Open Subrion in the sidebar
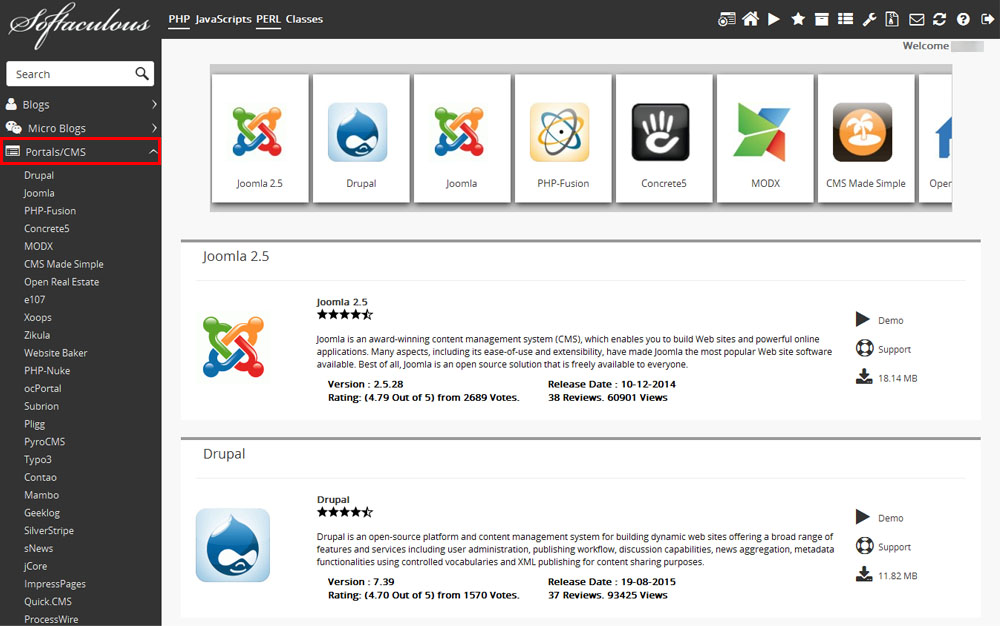 pyautogui.click(x=41, y=407)
